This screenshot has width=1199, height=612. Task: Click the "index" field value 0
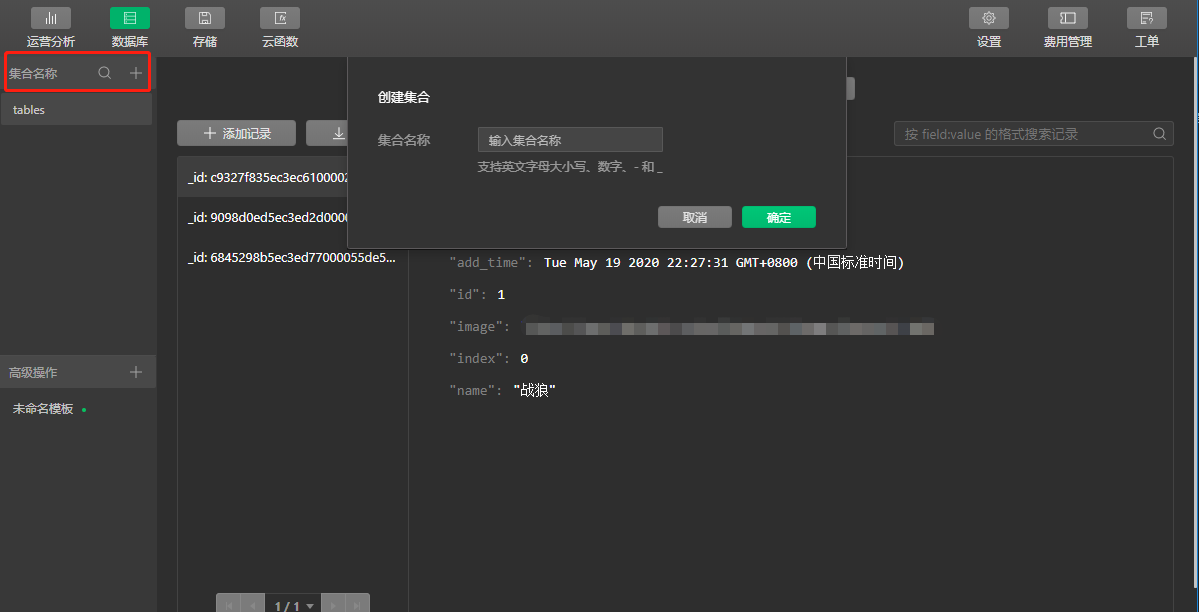tap(524, 358)
